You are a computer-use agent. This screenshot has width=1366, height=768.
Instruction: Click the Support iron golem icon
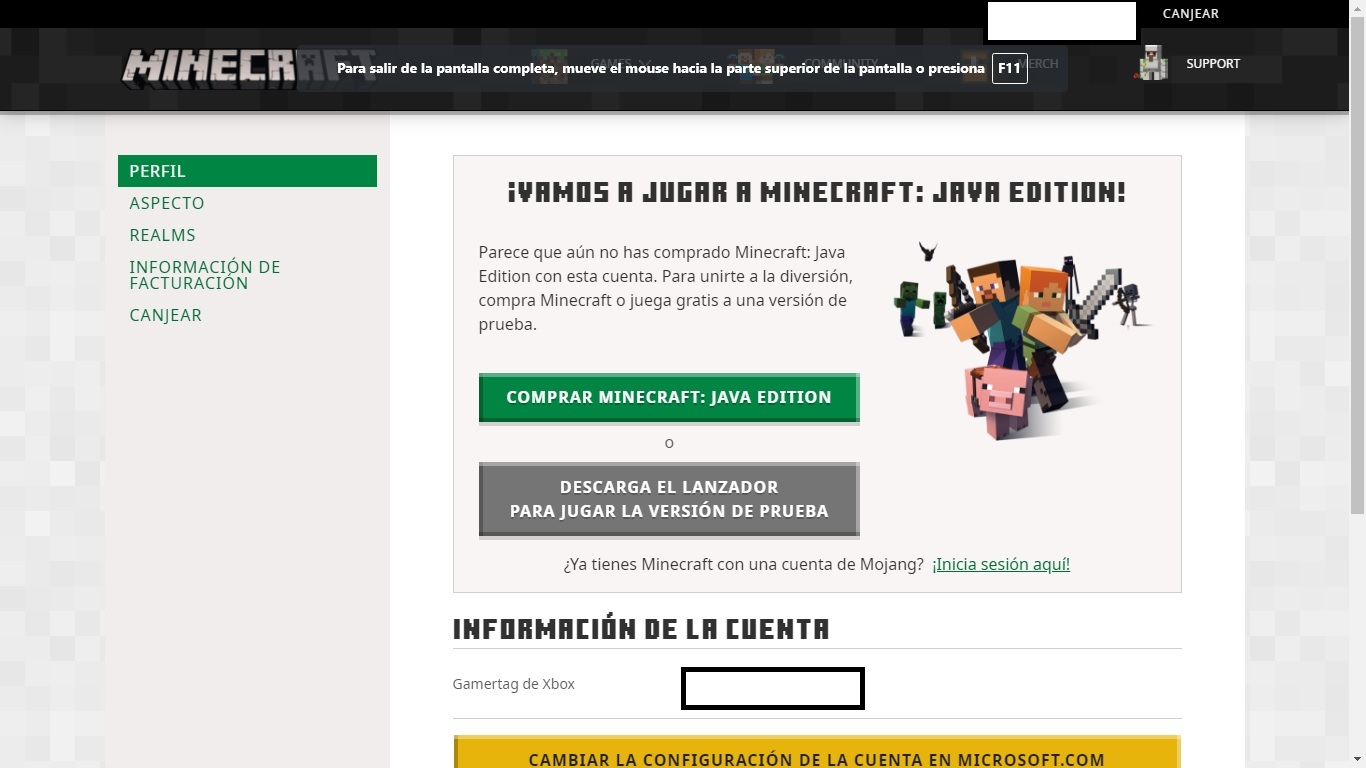(1154, 63)
